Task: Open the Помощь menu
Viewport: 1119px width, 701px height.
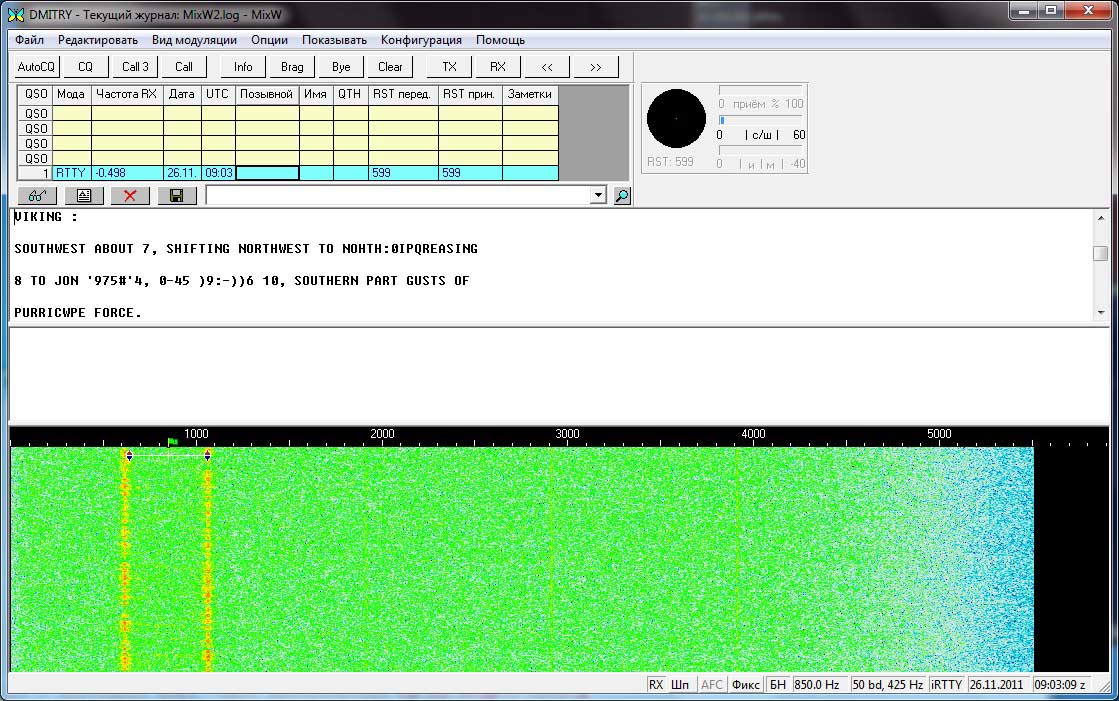Action: point(500,40)
